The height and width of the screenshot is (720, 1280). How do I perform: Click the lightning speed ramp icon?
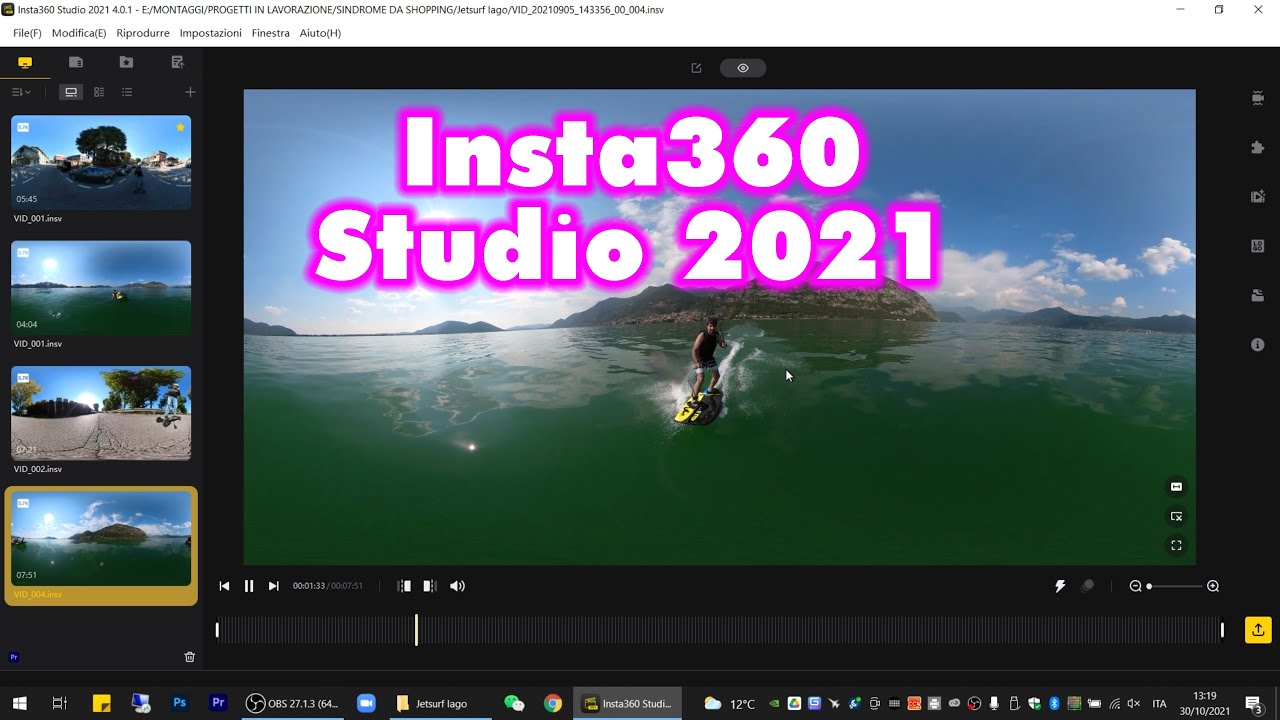pyautogui.click(x=1060, y=586)
